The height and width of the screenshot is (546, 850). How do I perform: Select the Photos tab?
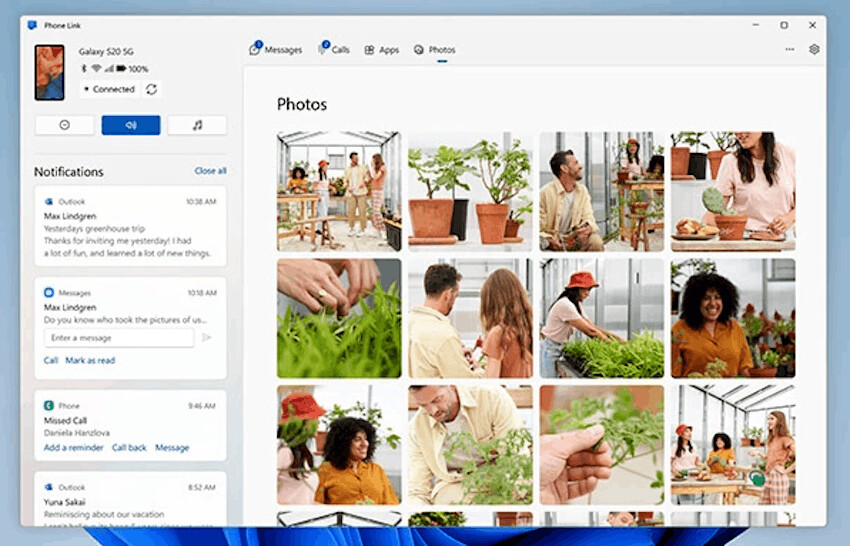(x=435, y=50)
